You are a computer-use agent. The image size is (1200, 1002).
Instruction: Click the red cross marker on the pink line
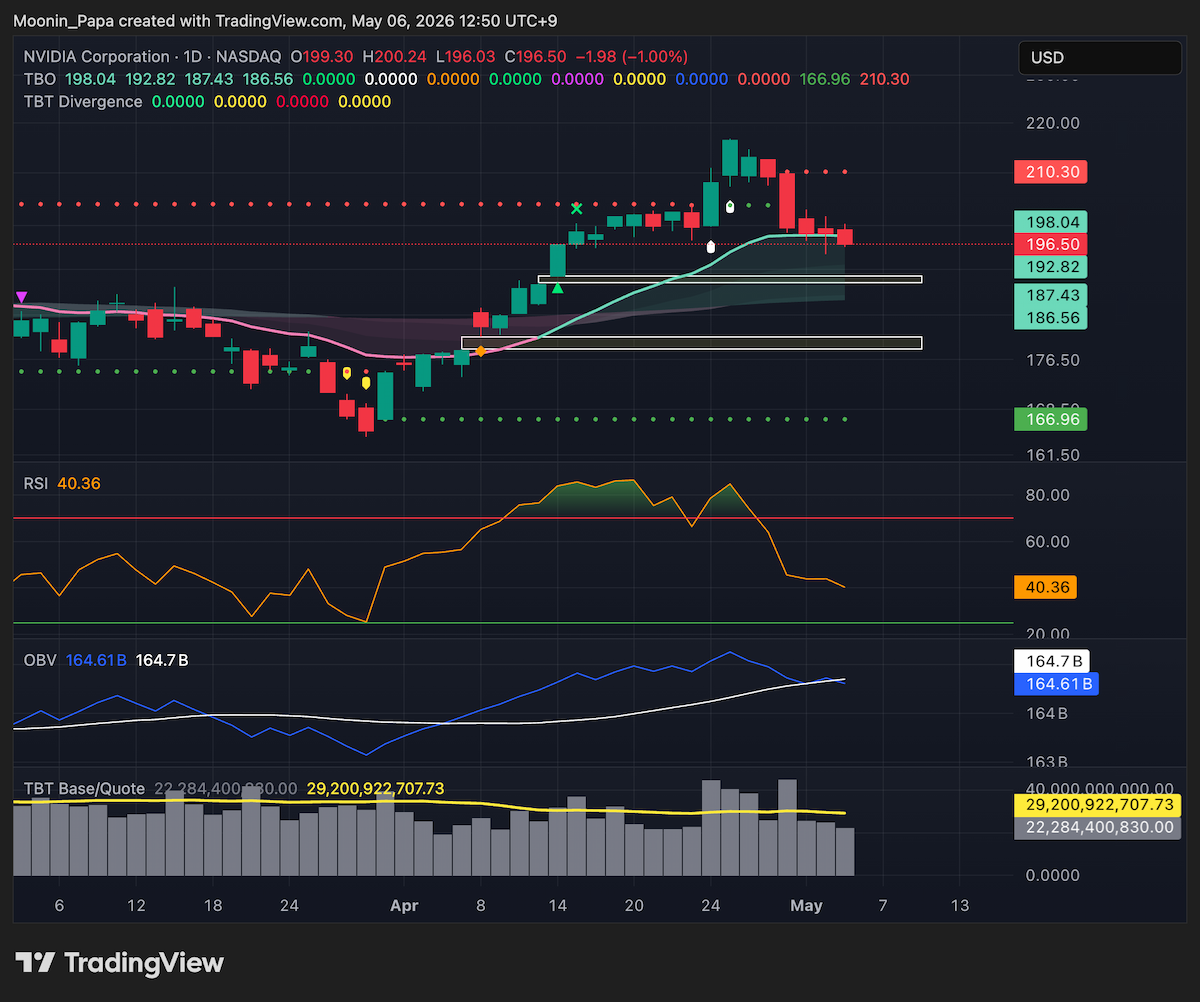404,364
